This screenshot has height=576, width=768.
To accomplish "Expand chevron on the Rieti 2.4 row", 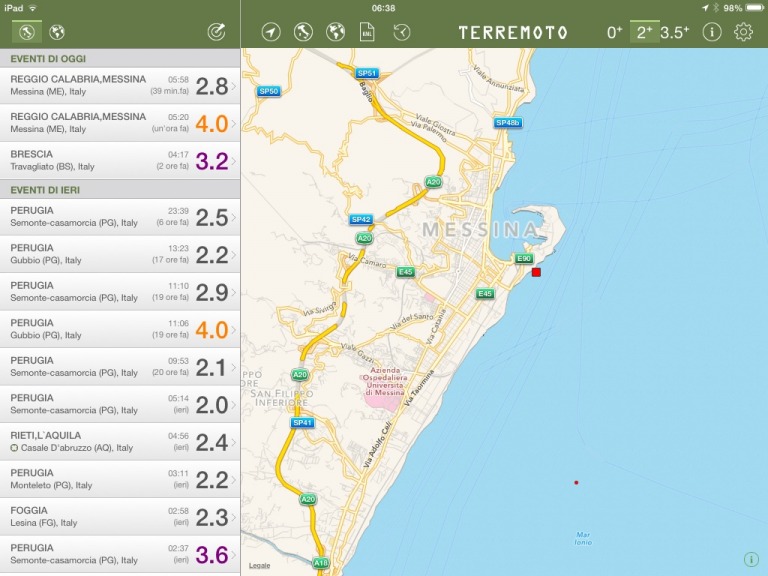I will (x=234, y=442).
